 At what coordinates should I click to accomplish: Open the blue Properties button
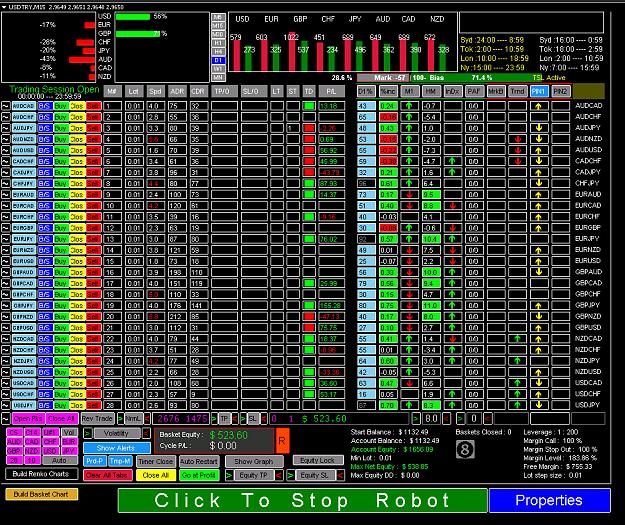pyautogui.click(x=549, y=501)
